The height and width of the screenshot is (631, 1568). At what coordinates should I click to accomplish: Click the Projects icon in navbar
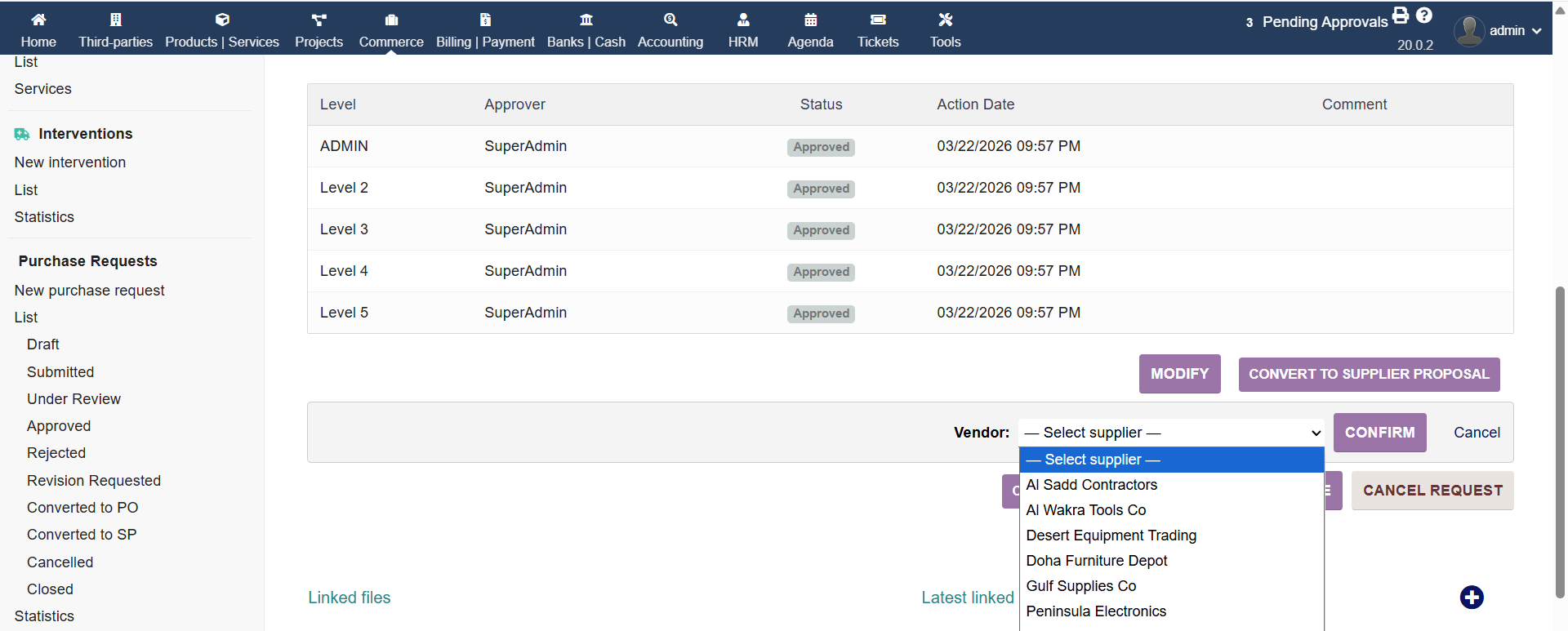(x=318, y=20)
